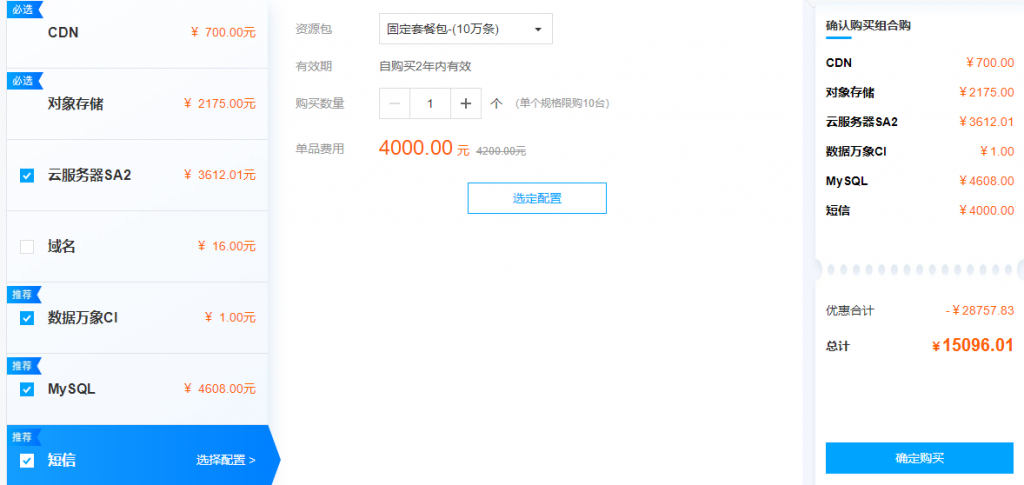
Task: Click the 确定购买 button
Action: pos(920,458)
